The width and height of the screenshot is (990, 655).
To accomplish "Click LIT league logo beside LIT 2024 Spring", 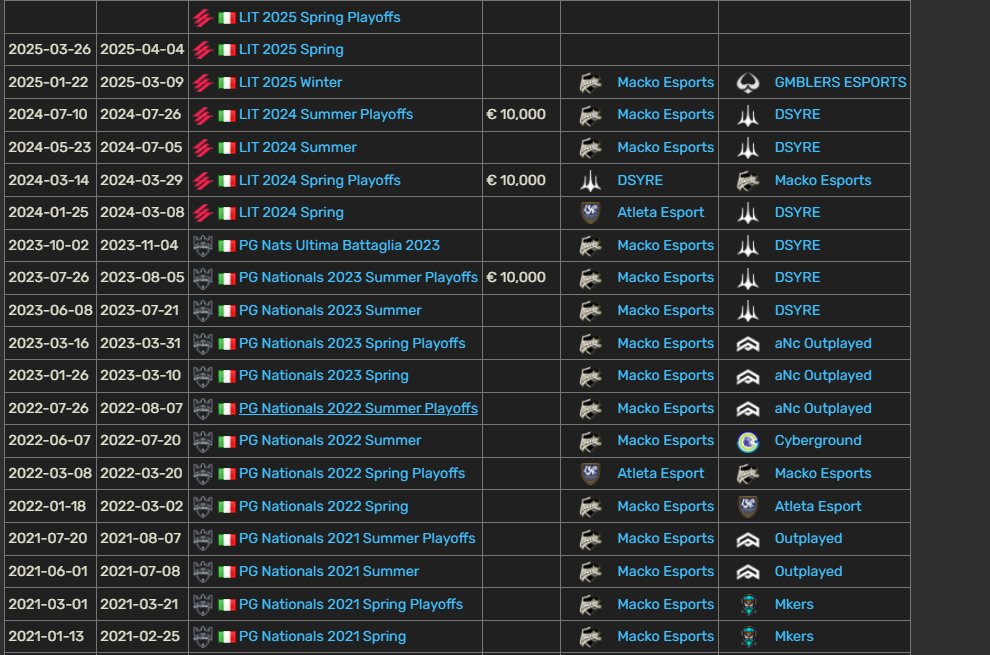I will (202, 213).
